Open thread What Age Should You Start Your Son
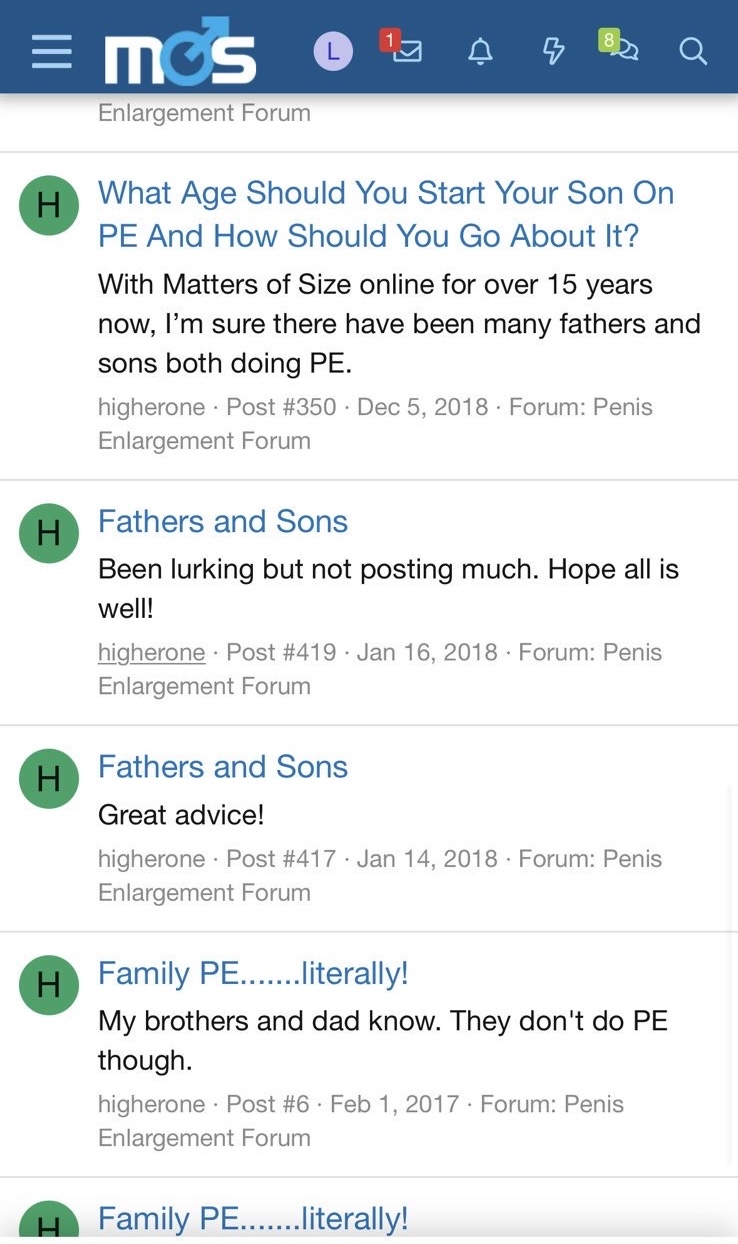 pyautogui.click(x=386, y=214)
